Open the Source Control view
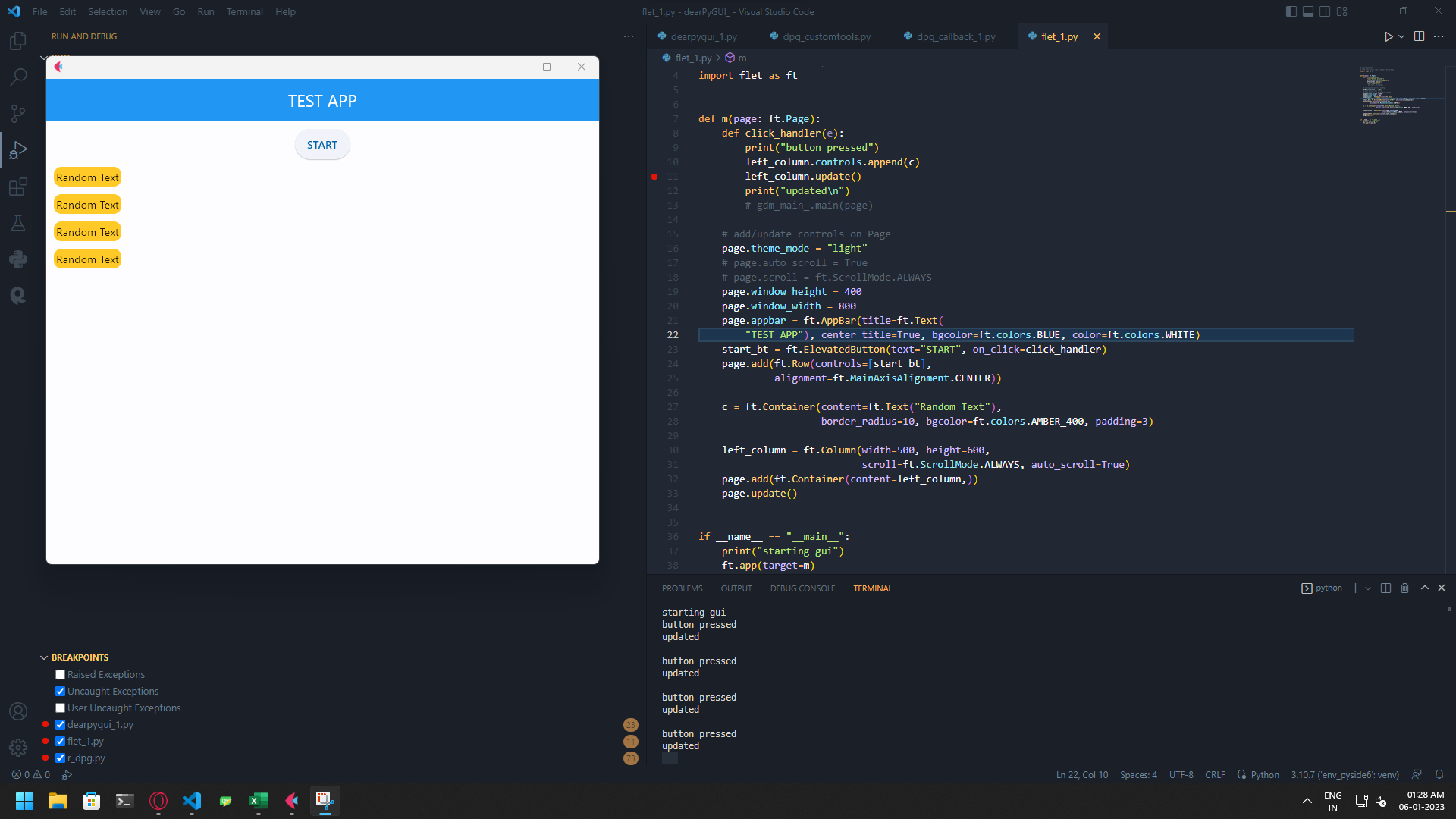The image size is (1456, 819). (18, 114)
